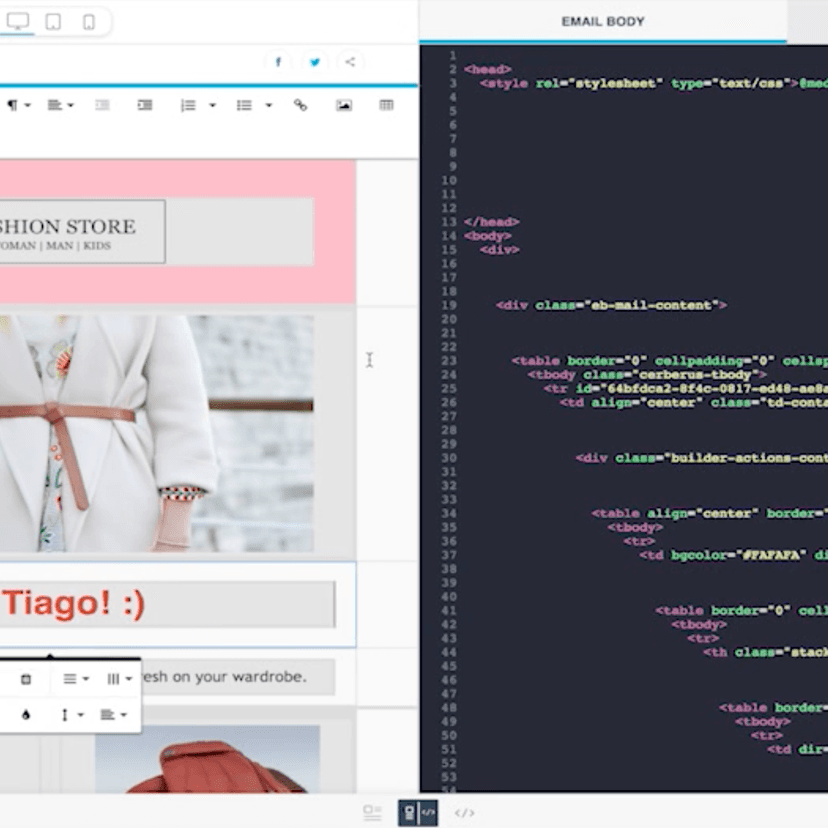Insert a hyperlink with the link icon
Screen dimensions: 828x828
coord(299,104)
